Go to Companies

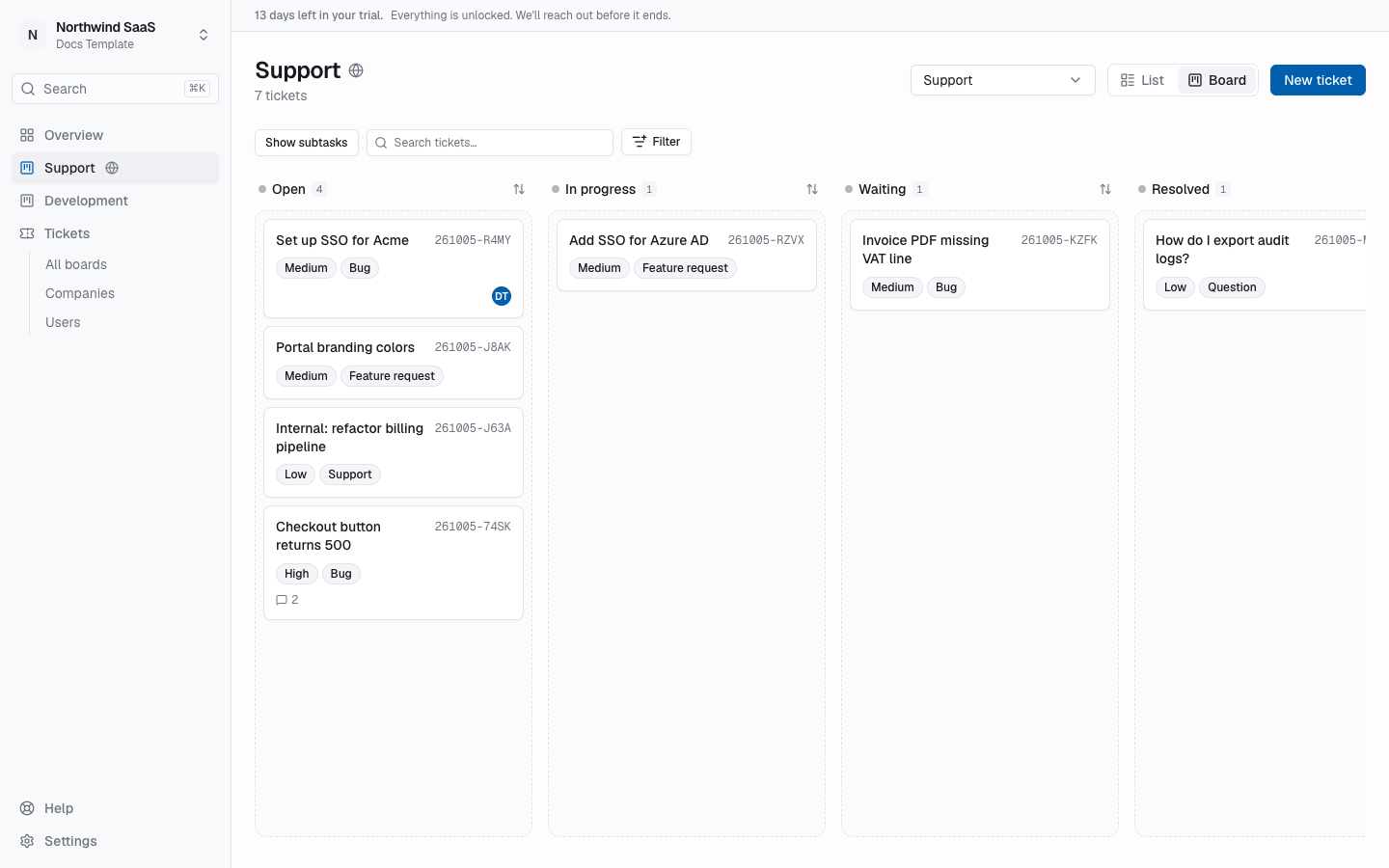tap(80, 293)
